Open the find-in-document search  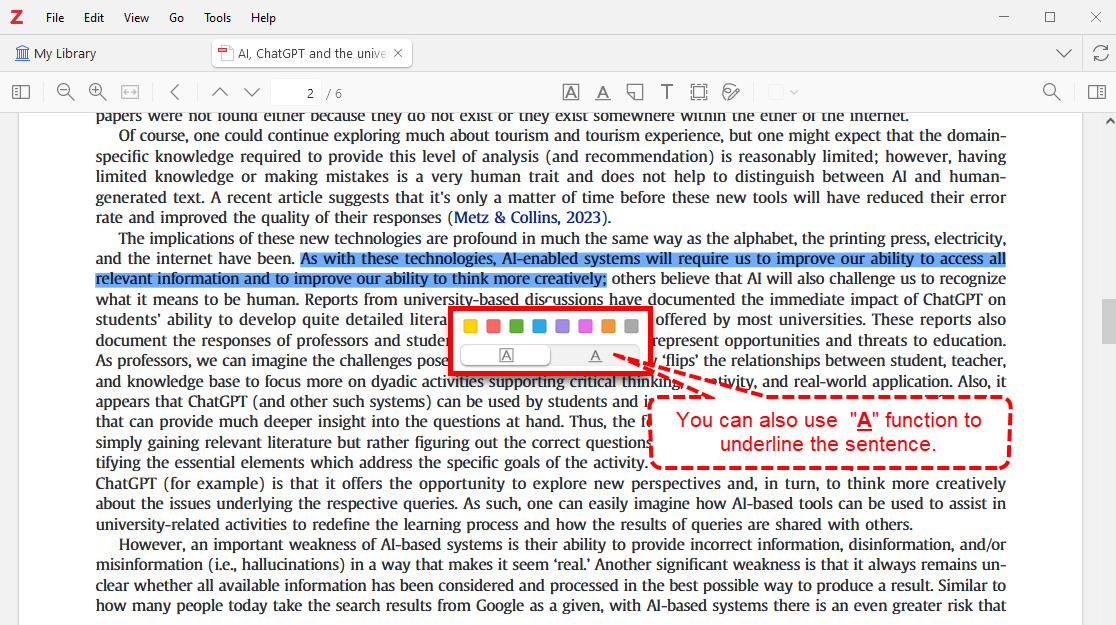point(1051,92)
